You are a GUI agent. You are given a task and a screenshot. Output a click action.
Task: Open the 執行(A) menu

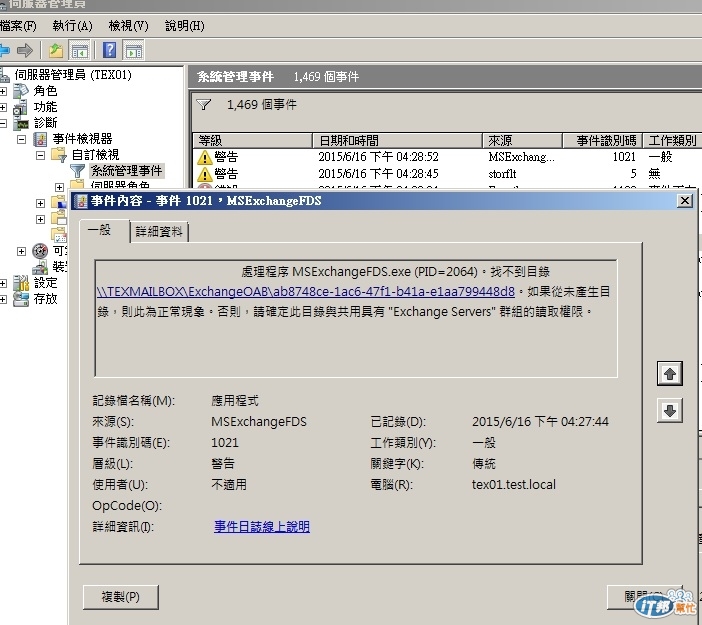pyautogui.click(x=72, y=26)
